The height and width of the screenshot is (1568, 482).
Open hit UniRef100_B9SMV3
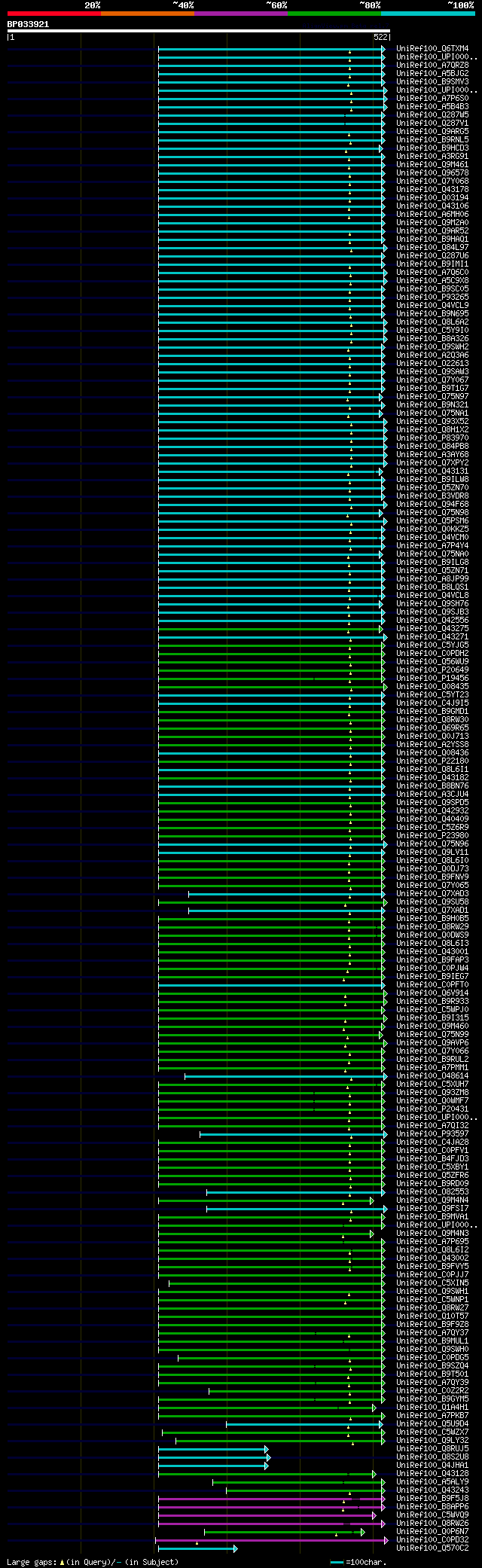coord(432,82)
